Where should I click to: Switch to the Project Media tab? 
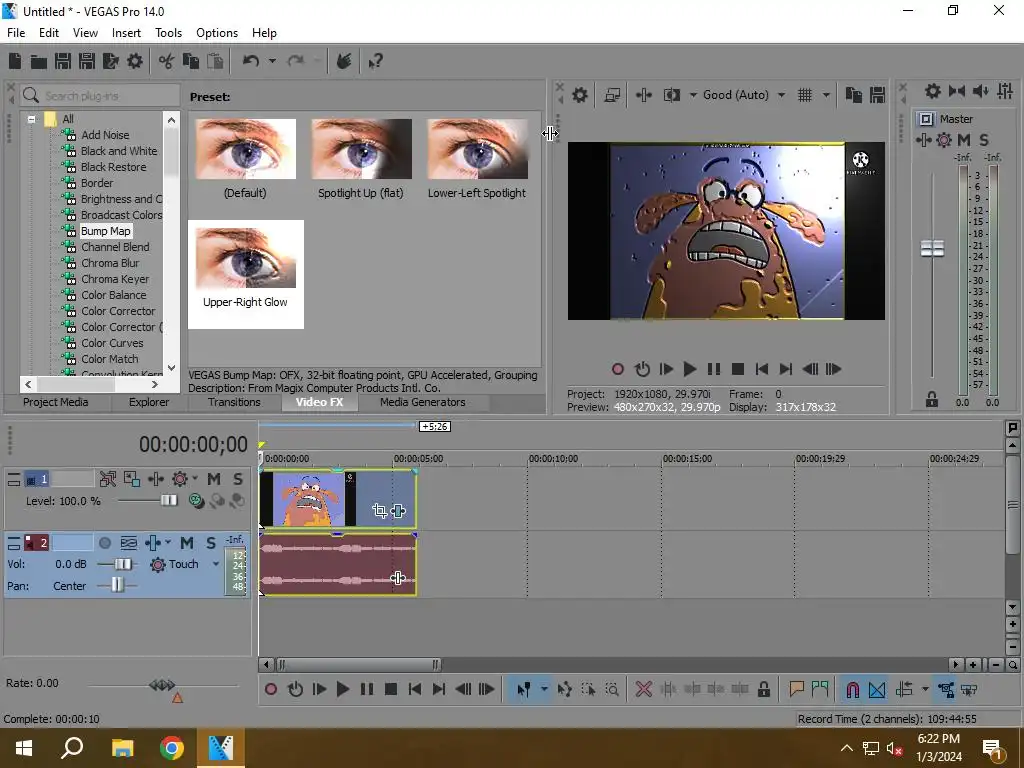(56, 402)
